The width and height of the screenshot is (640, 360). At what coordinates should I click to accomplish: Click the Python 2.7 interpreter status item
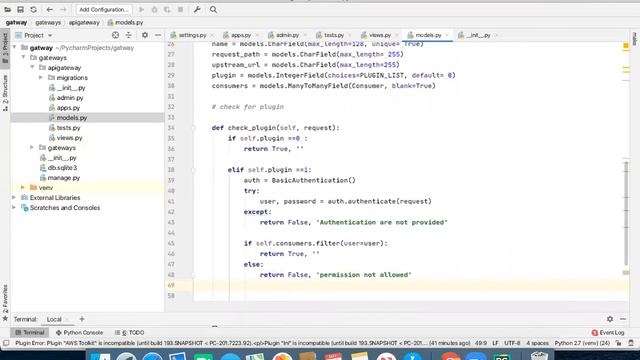coord(582,343)
